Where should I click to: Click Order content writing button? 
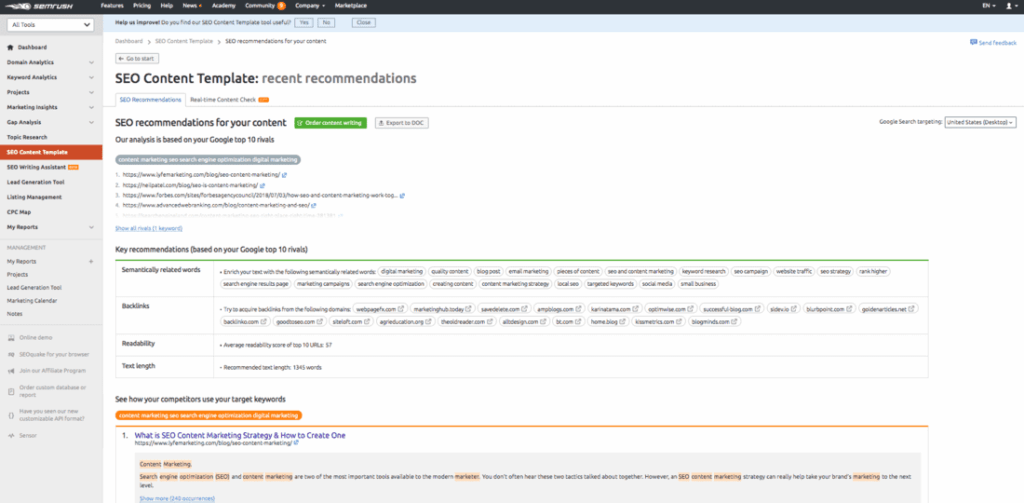pos(330,123)
